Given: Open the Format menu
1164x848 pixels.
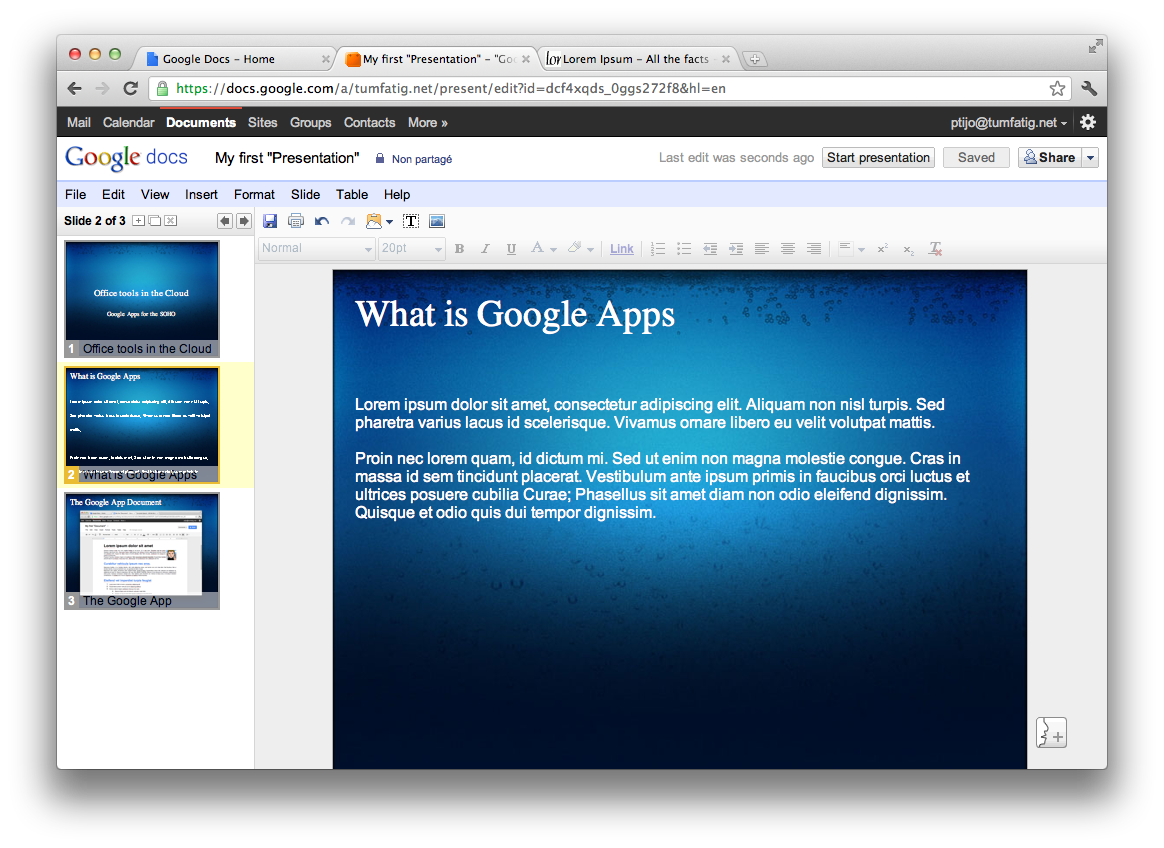Looking at the screenshot, I should tap(255, 195).
